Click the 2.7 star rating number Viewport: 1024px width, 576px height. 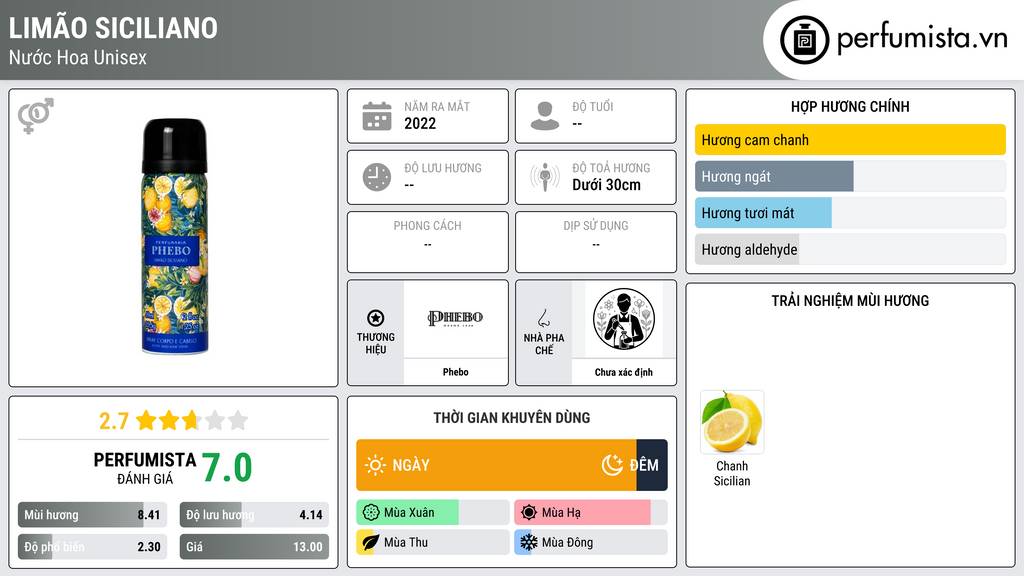pyautogui.click(x=114, y=421)
